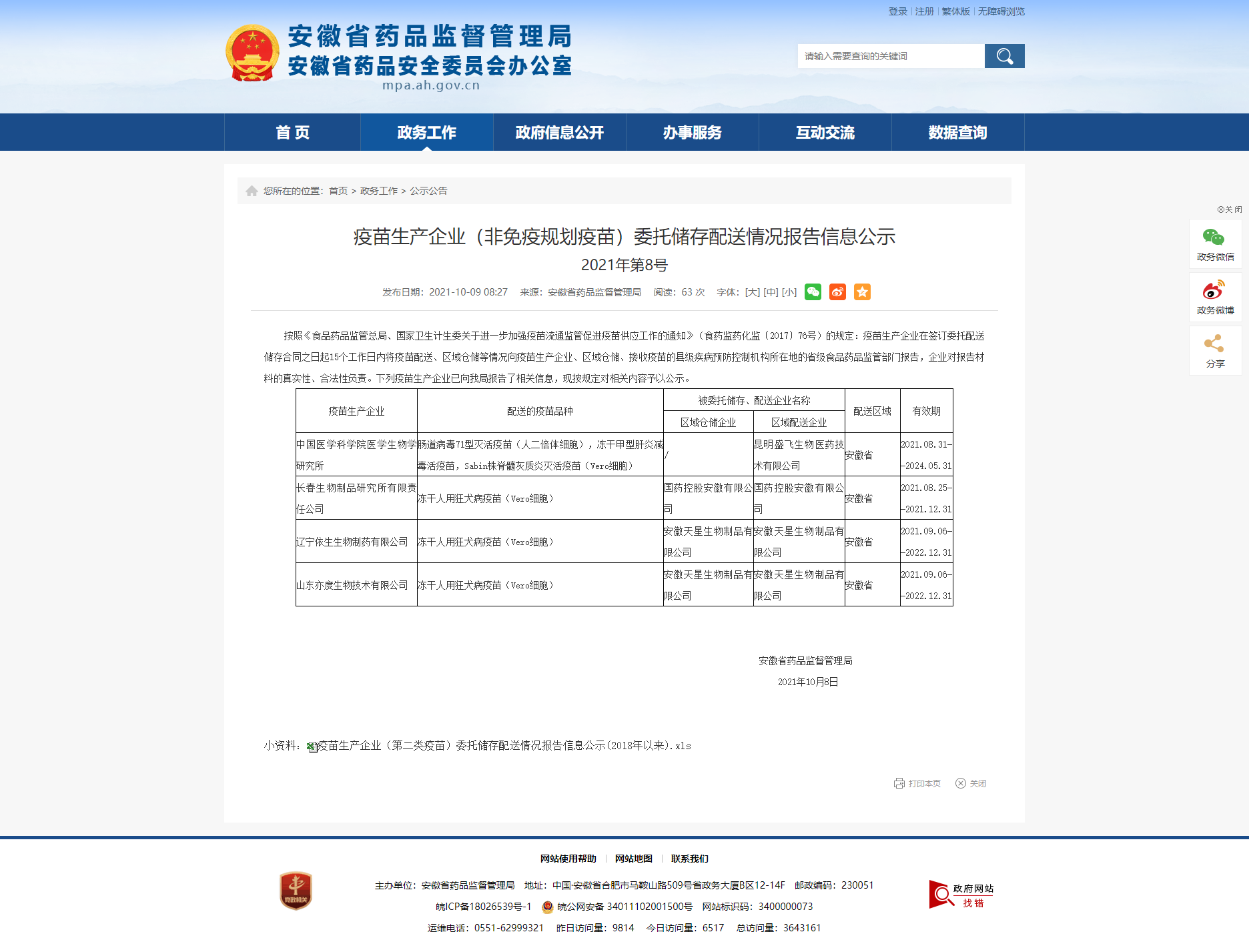
Task: Open the 政府信息公开 navigation tab
Action: (x=559, y=133)
